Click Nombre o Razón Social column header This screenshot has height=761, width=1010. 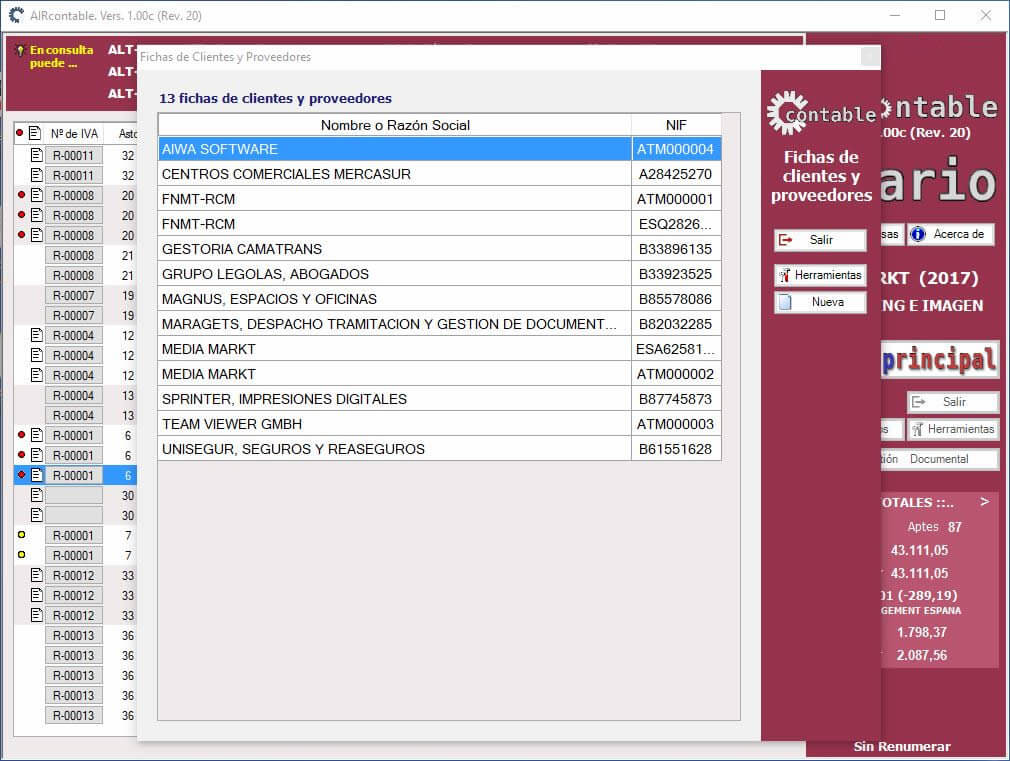tap(395, 125)
